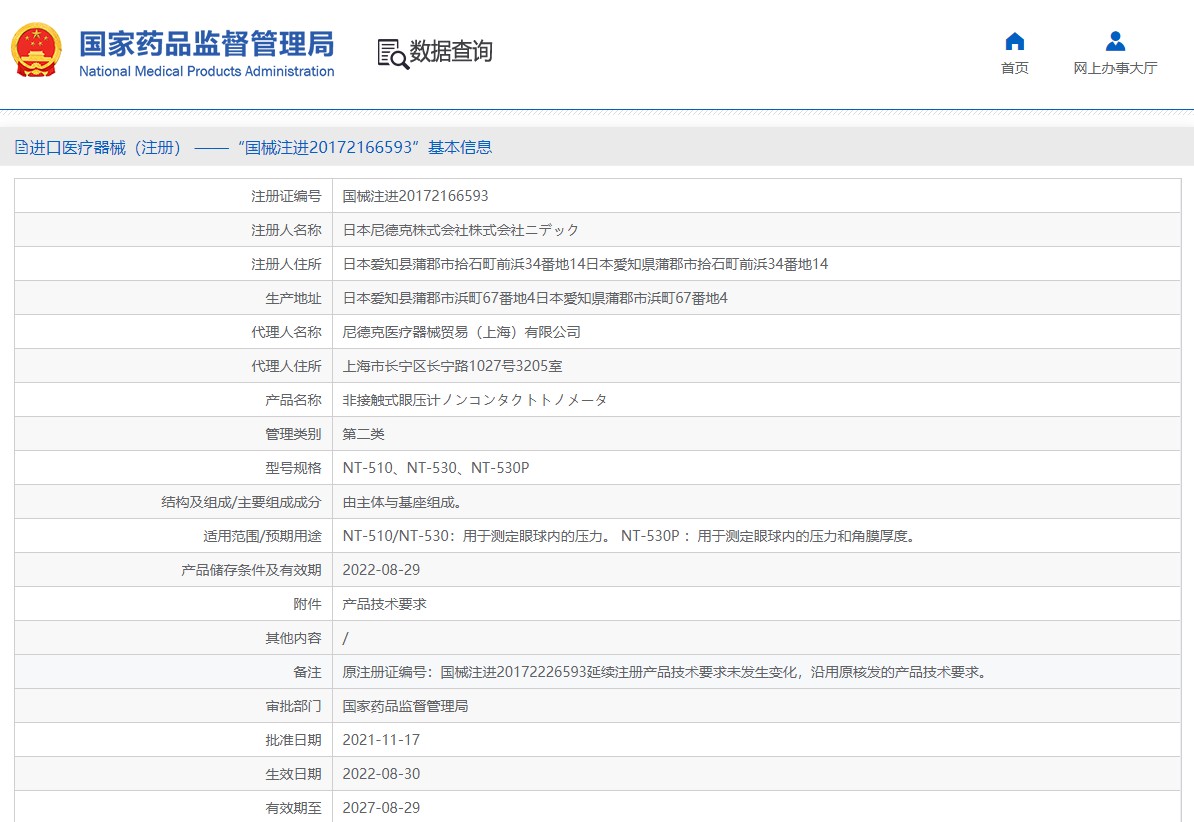Click the 生产地址 address value
Screen dimensions: 1194x822
535,298
